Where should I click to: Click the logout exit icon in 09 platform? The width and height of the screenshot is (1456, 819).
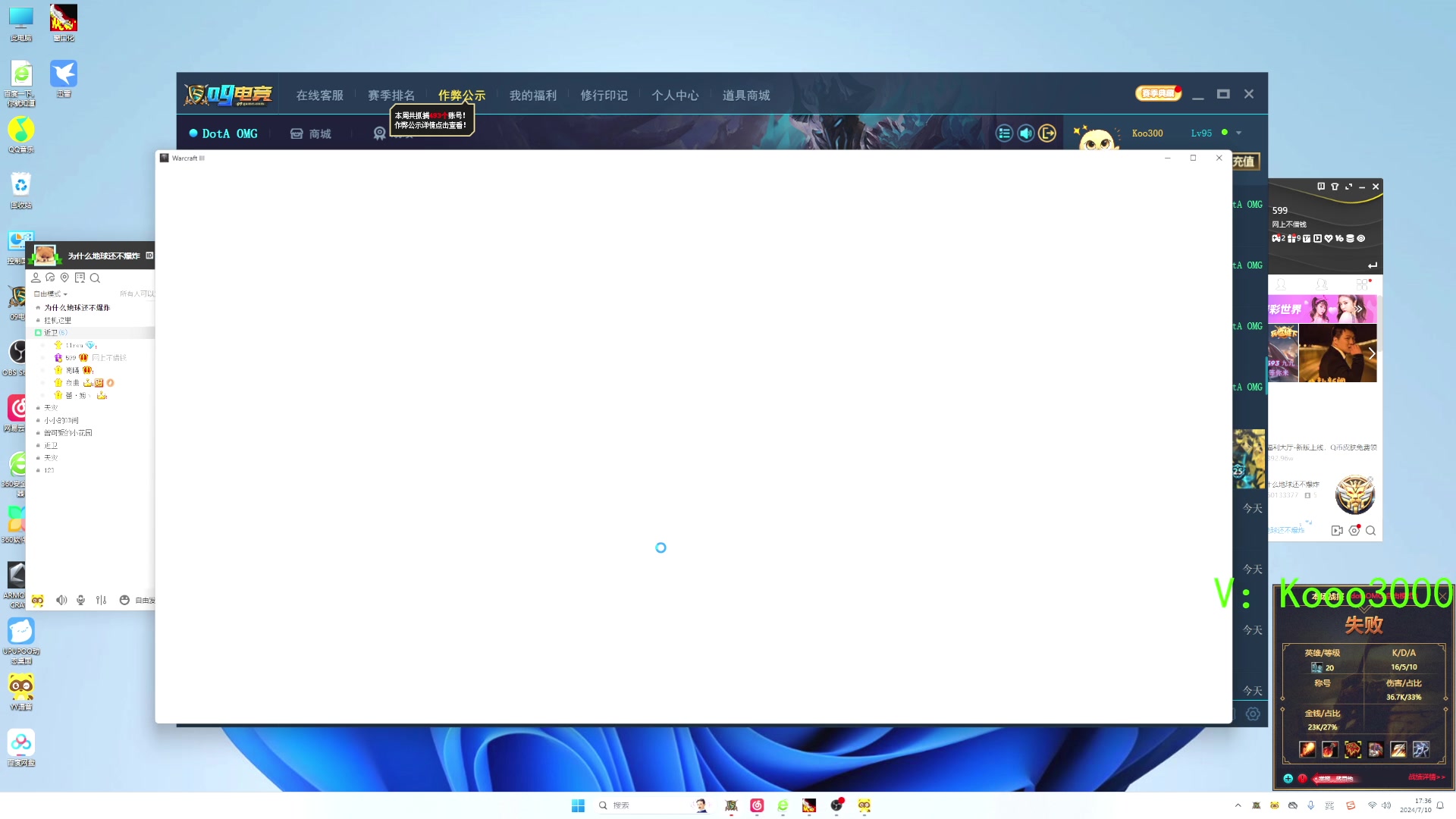pyautogui.click(x=1047, y=133)
